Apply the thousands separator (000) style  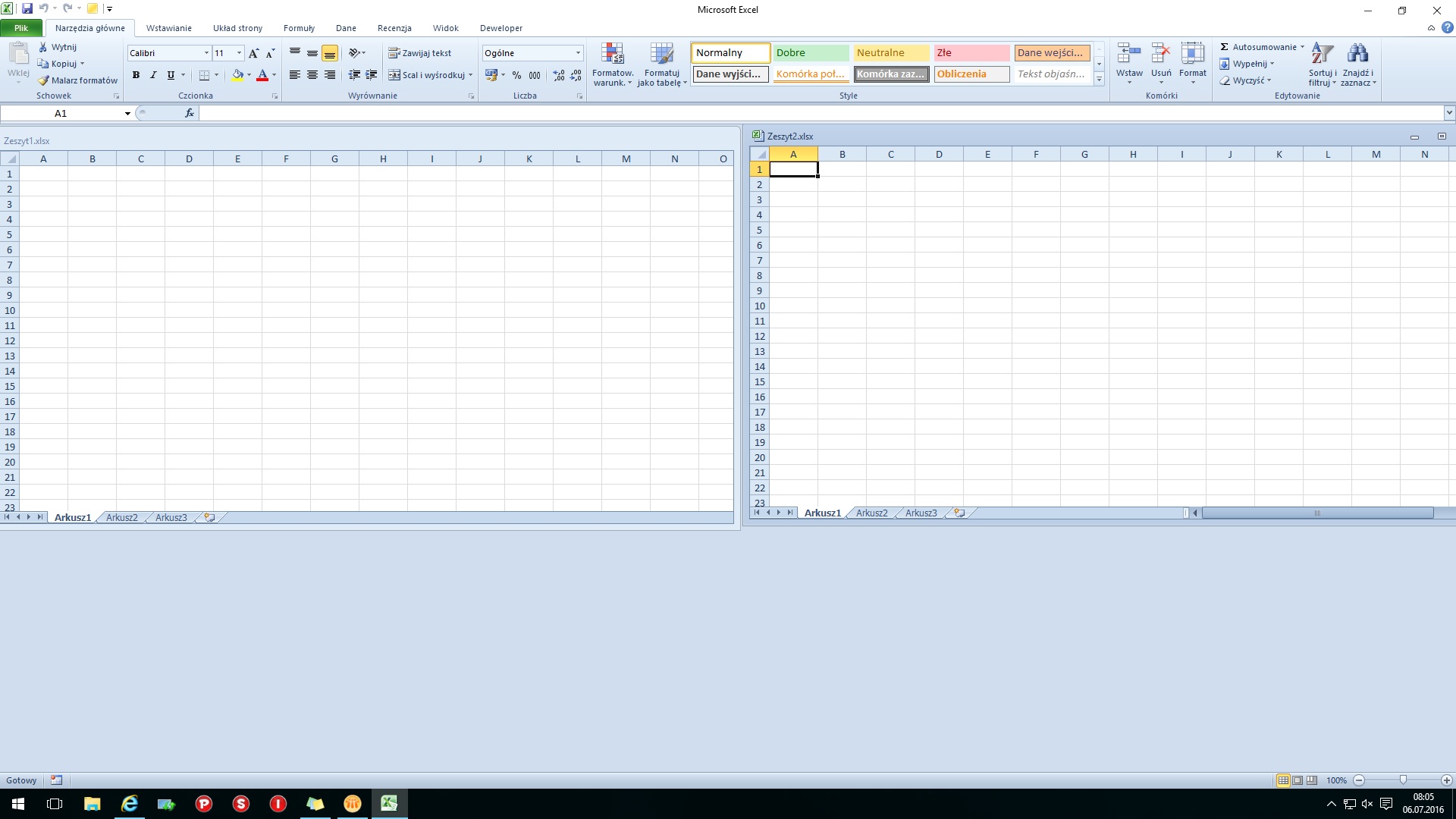pyautogui.click(x=535, y=75)
